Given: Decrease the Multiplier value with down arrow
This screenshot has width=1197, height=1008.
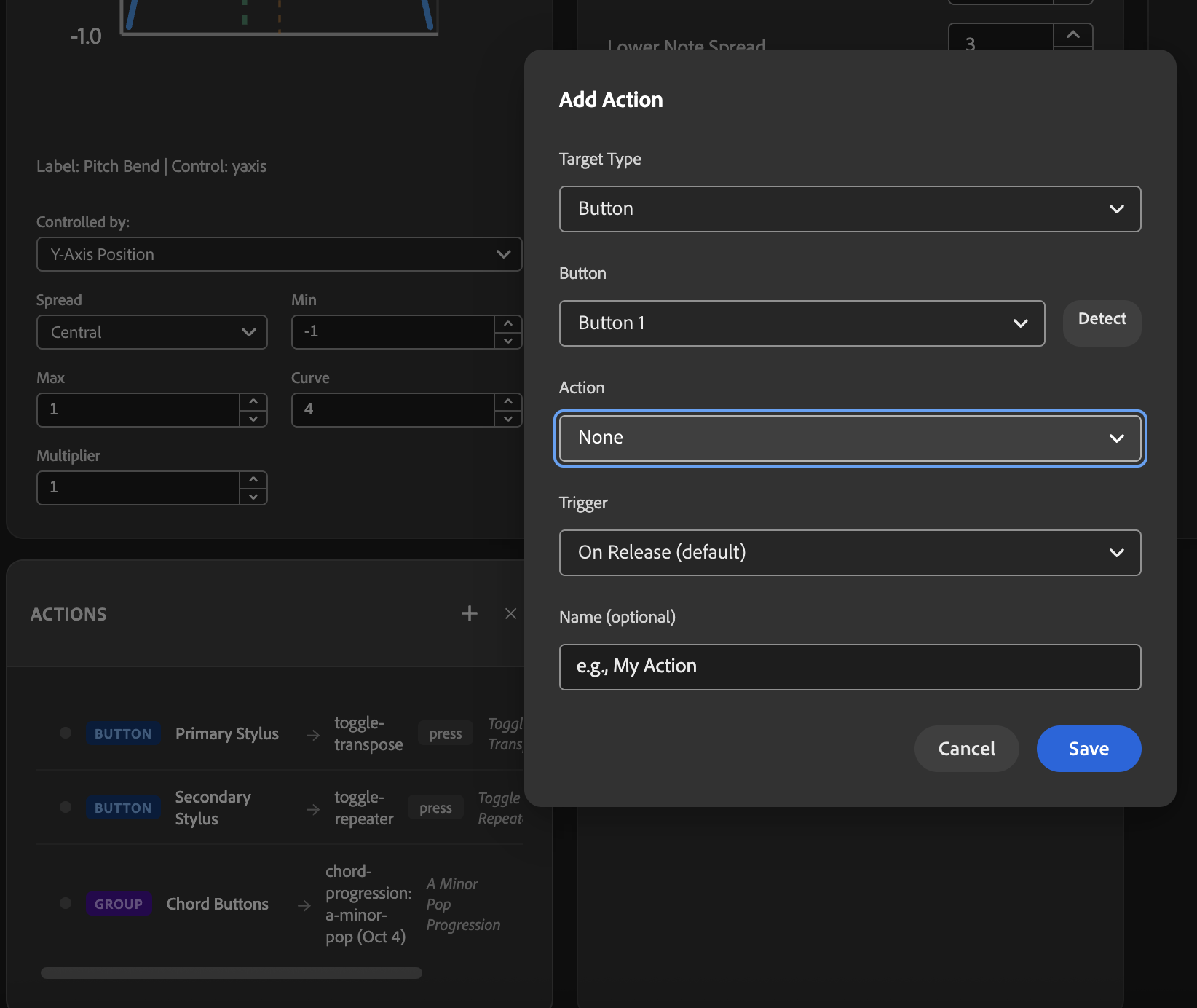Looking at the screenshot, I should click(x=253, y=497).
